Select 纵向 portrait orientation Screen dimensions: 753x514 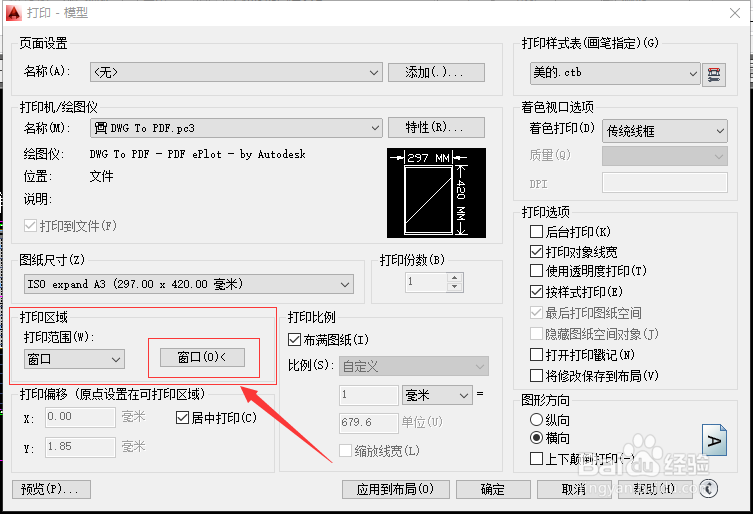(x=536, y=420)
